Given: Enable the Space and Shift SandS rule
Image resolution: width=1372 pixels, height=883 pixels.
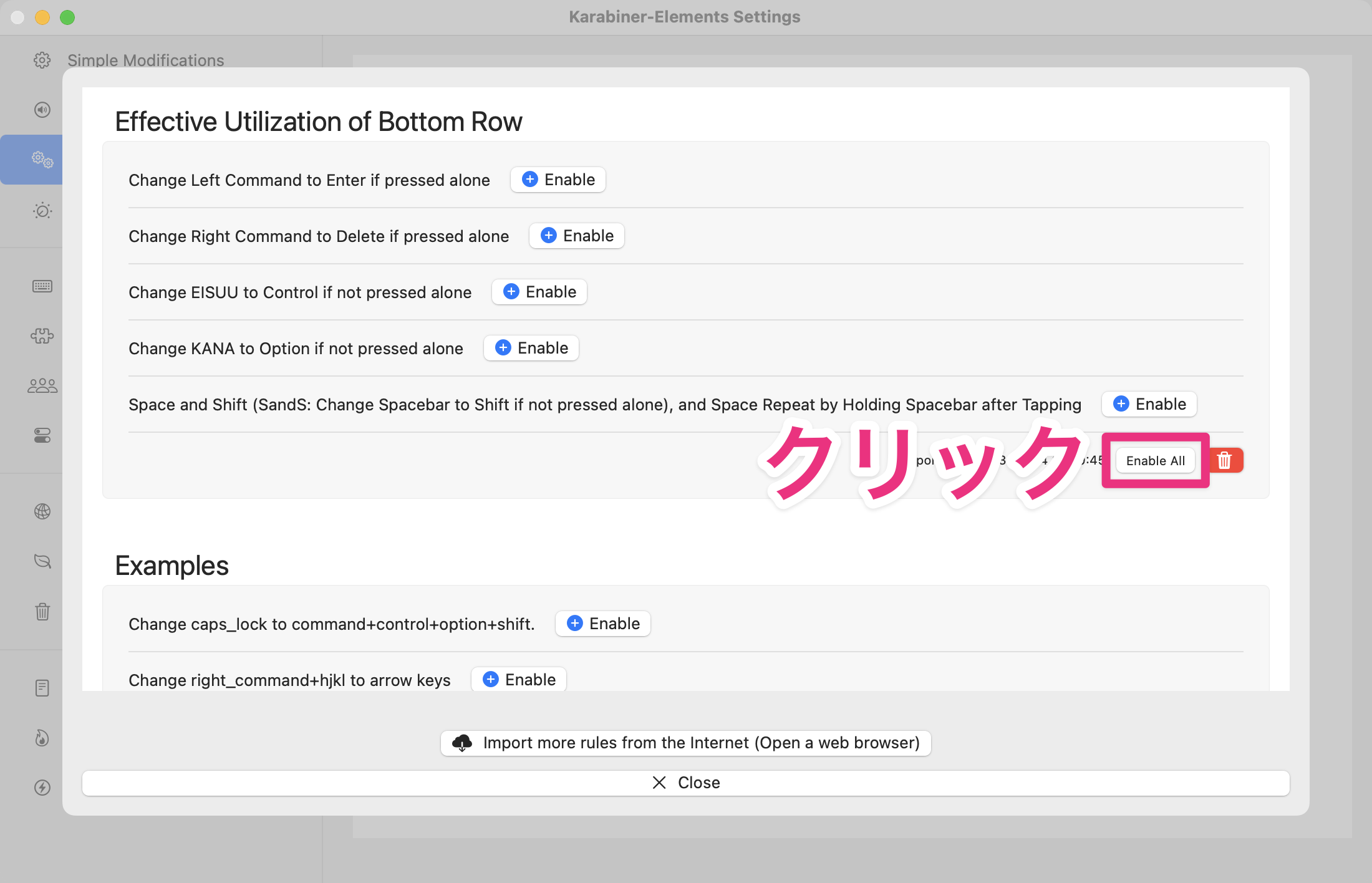Looking at the screenshot, I should point(1149,404).
